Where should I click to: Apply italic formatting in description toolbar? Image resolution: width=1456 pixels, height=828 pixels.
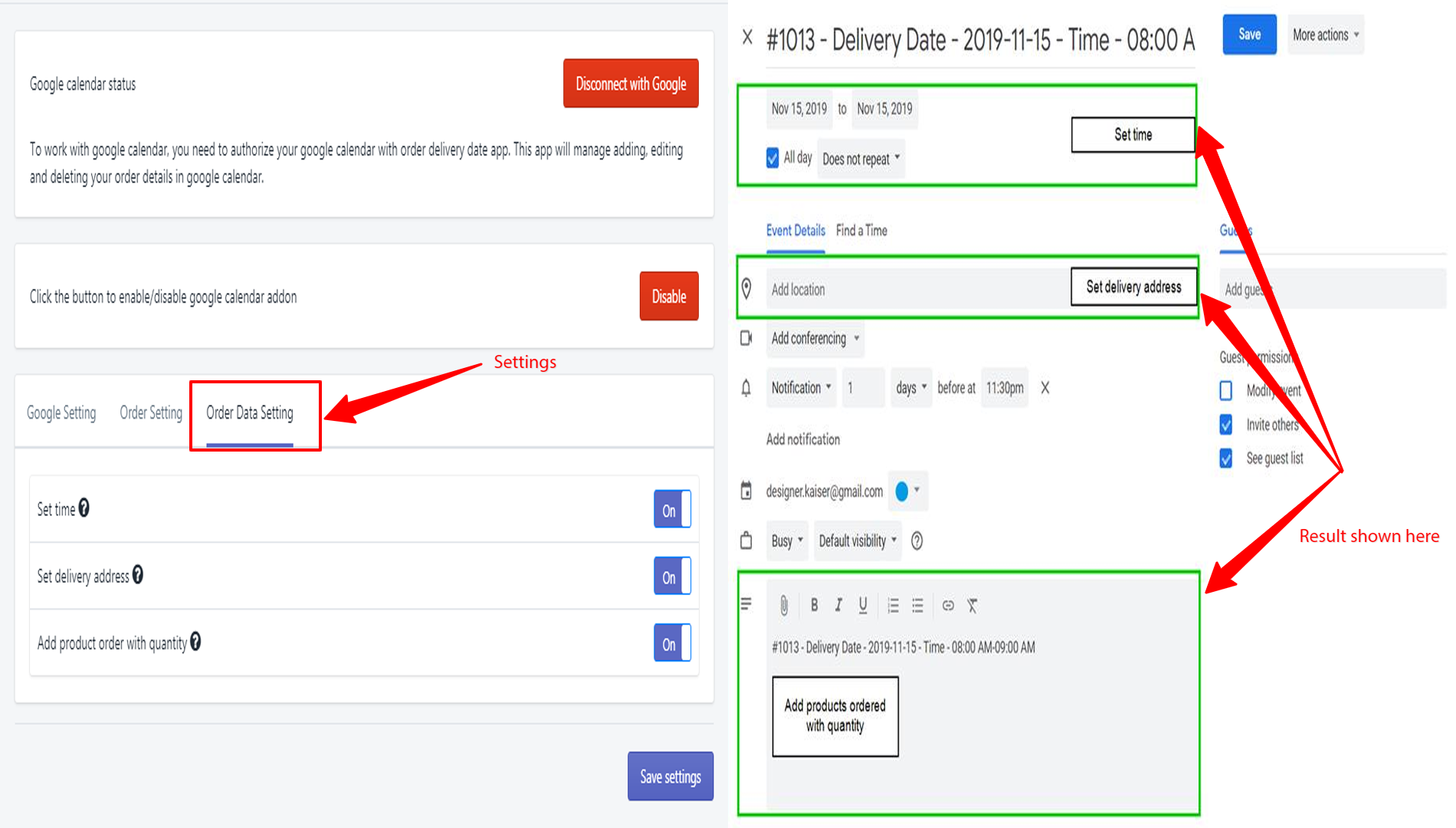(838, 606)
